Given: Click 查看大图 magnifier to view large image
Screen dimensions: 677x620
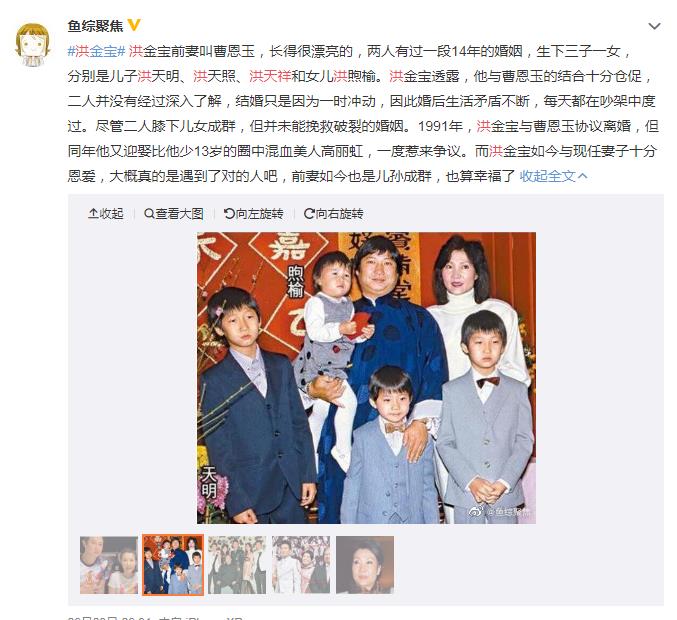Looking at the screenshot, I should tap(174, 214).
